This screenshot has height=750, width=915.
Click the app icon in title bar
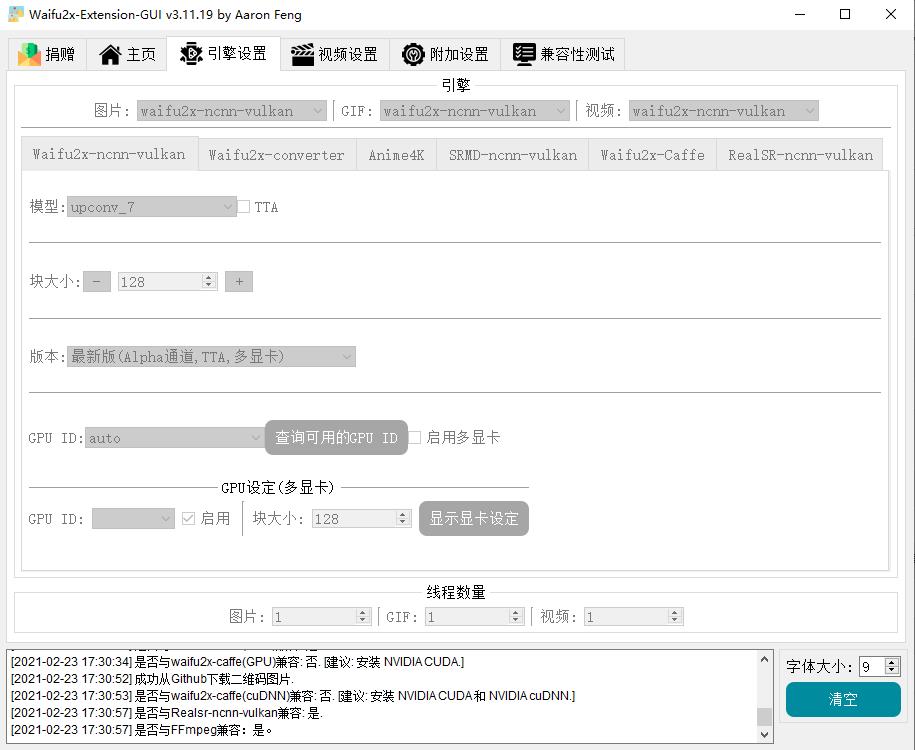pos(16,15)
